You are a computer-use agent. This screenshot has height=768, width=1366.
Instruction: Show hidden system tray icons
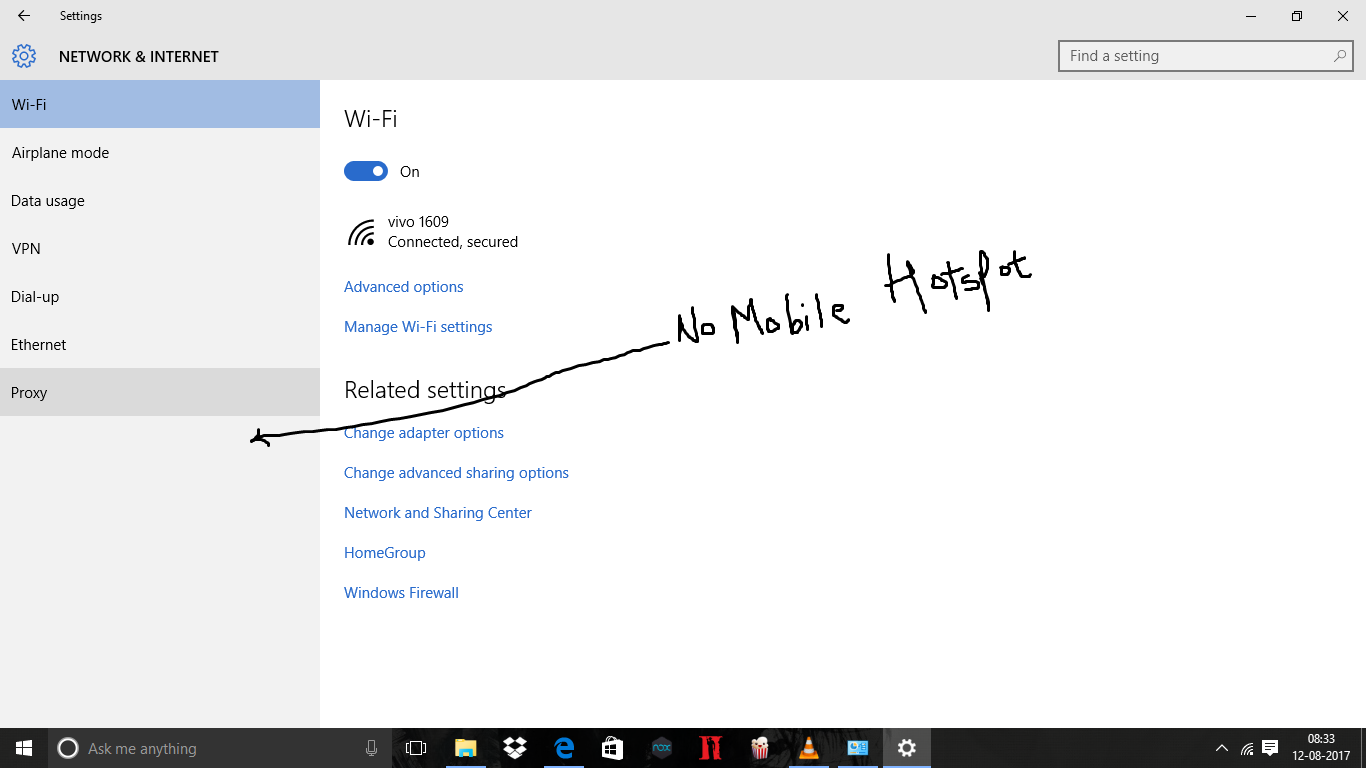(1221, 748)
